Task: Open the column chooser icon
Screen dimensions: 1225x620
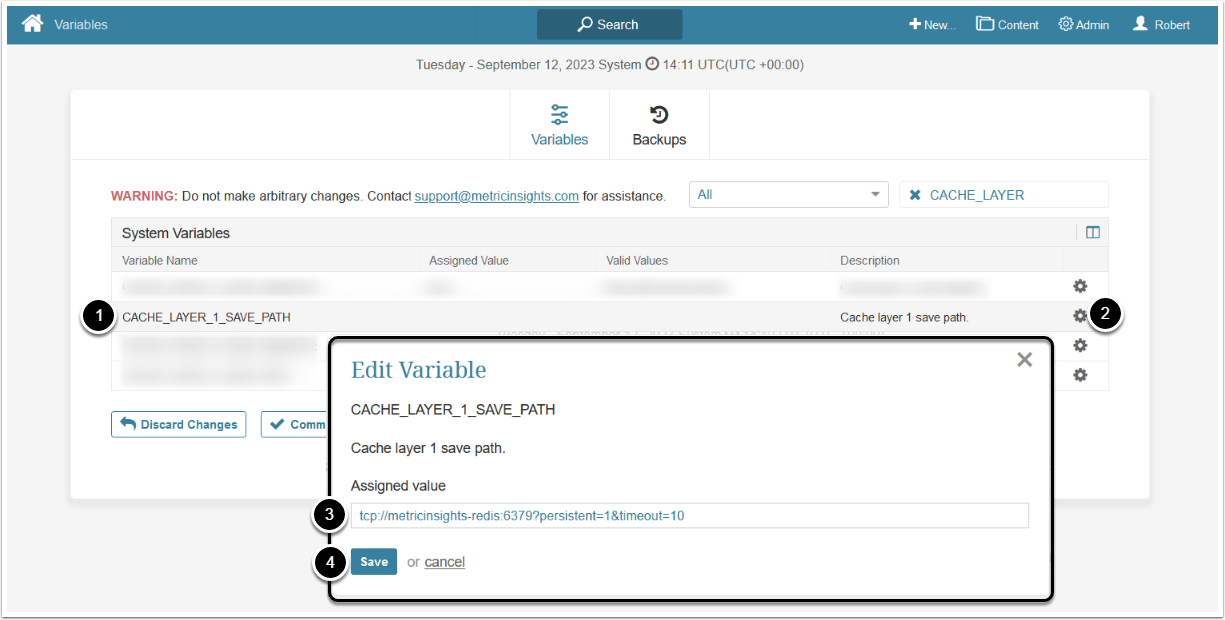Action: (1093, 233)
